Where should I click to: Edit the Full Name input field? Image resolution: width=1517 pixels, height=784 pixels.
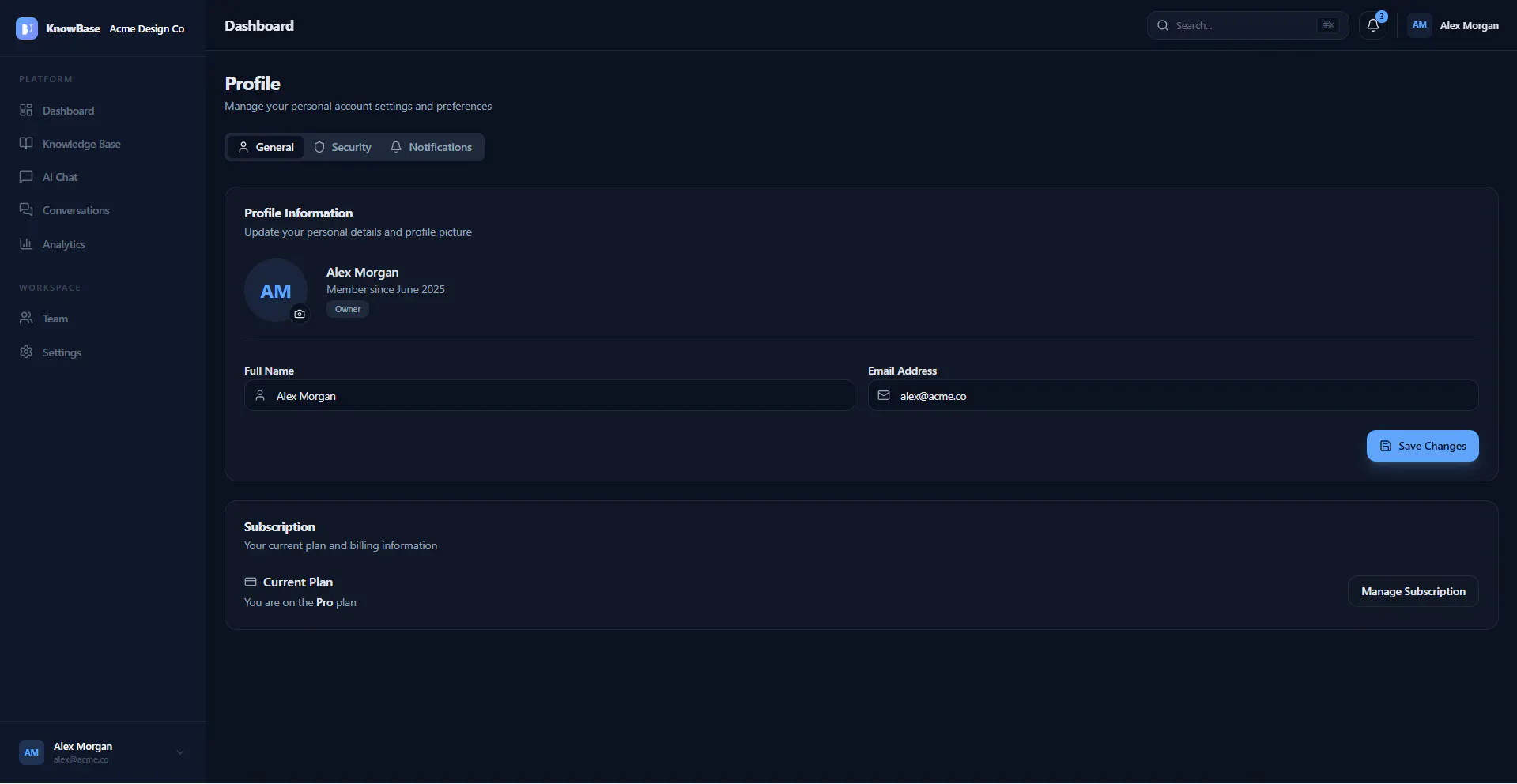[549, 395]
